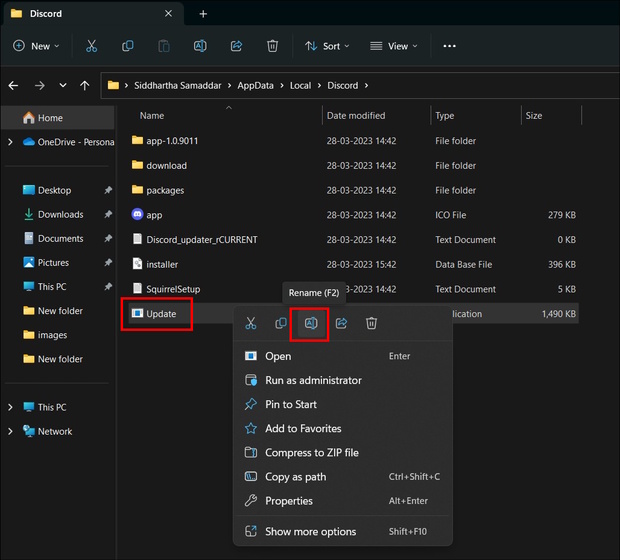This screenshot has height=560, width=620.
Task: Expand the Network tree node
Action: tap(10, 431)
